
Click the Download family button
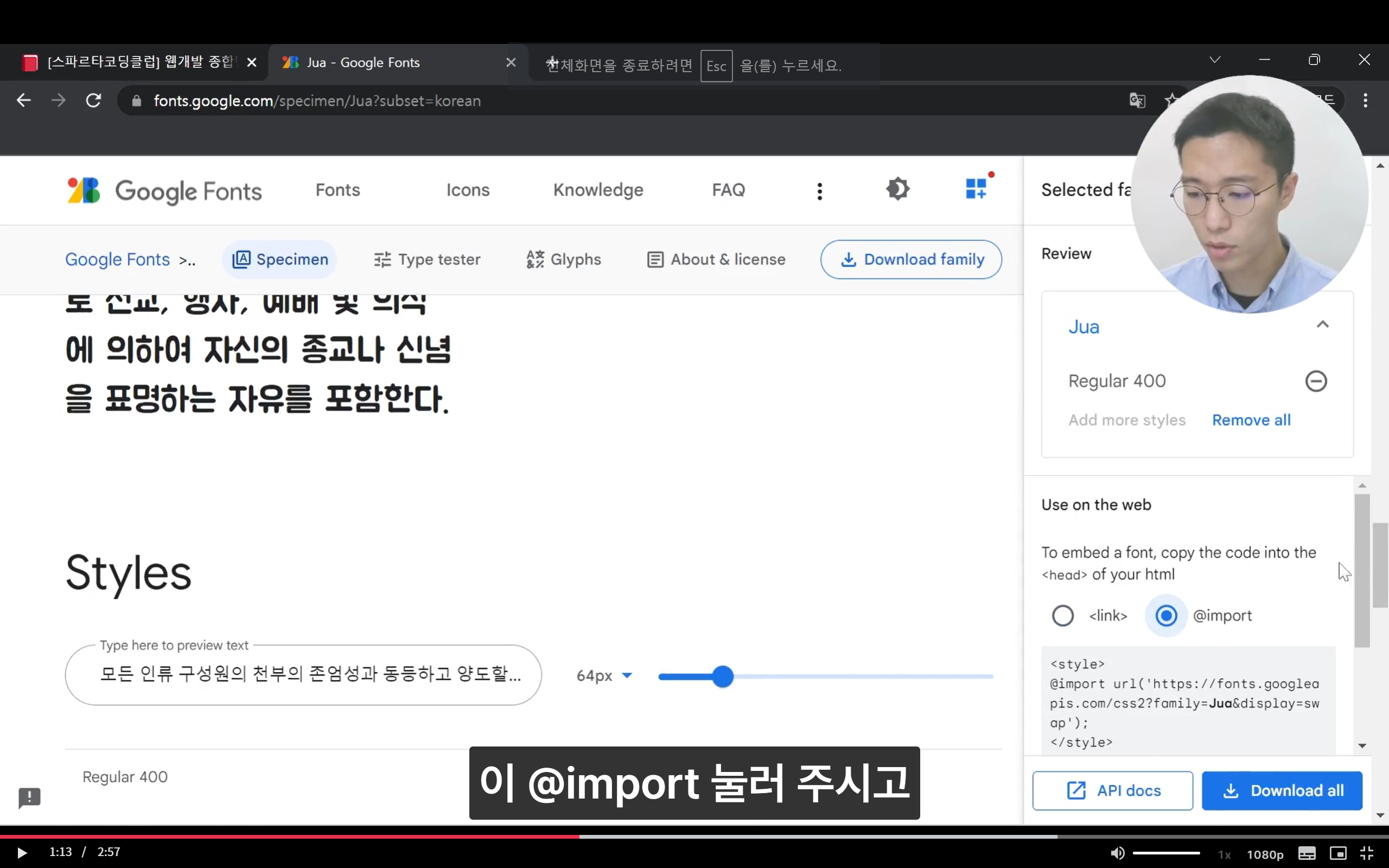(x=911, y=259)
